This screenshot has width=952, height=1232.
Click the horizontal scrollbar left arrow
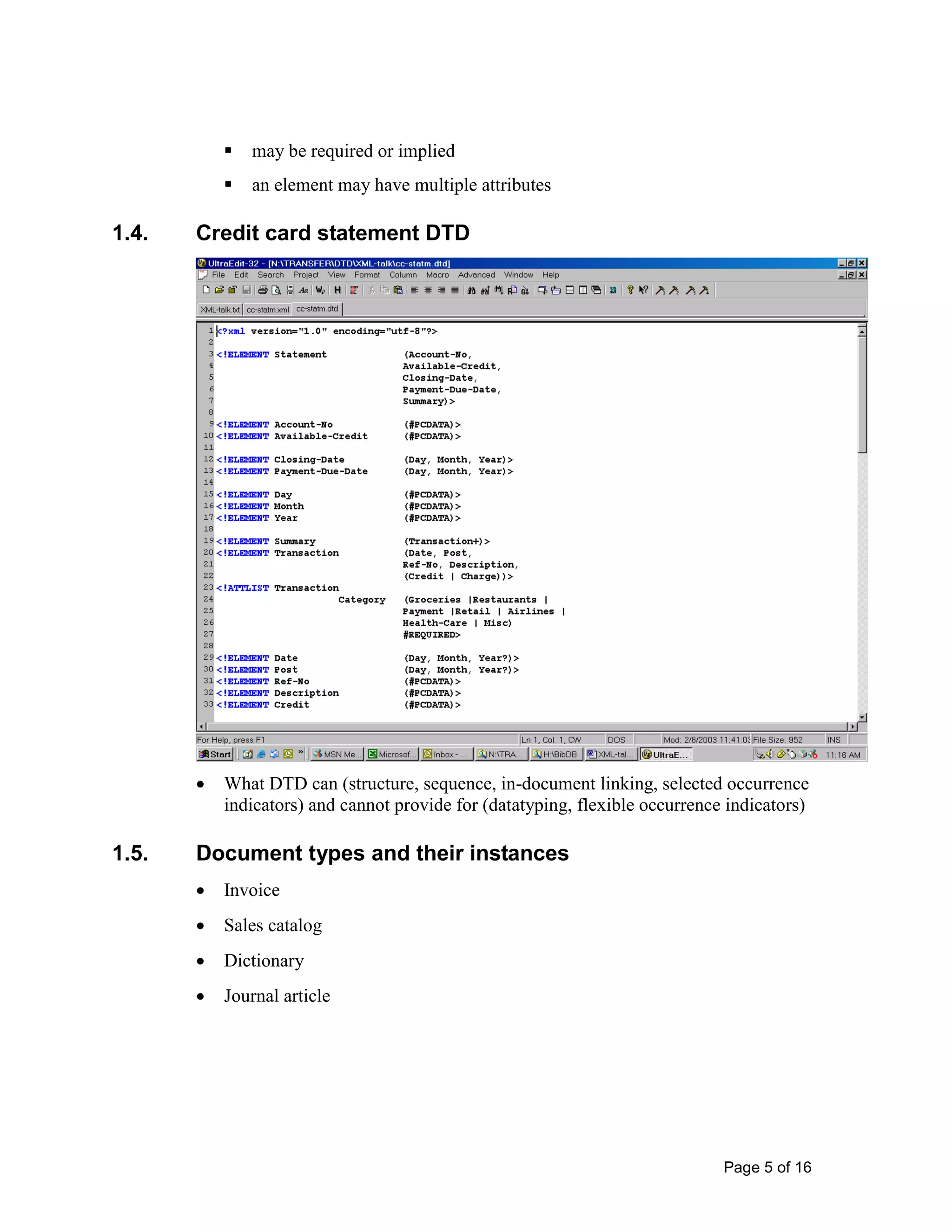coord(201,727)
